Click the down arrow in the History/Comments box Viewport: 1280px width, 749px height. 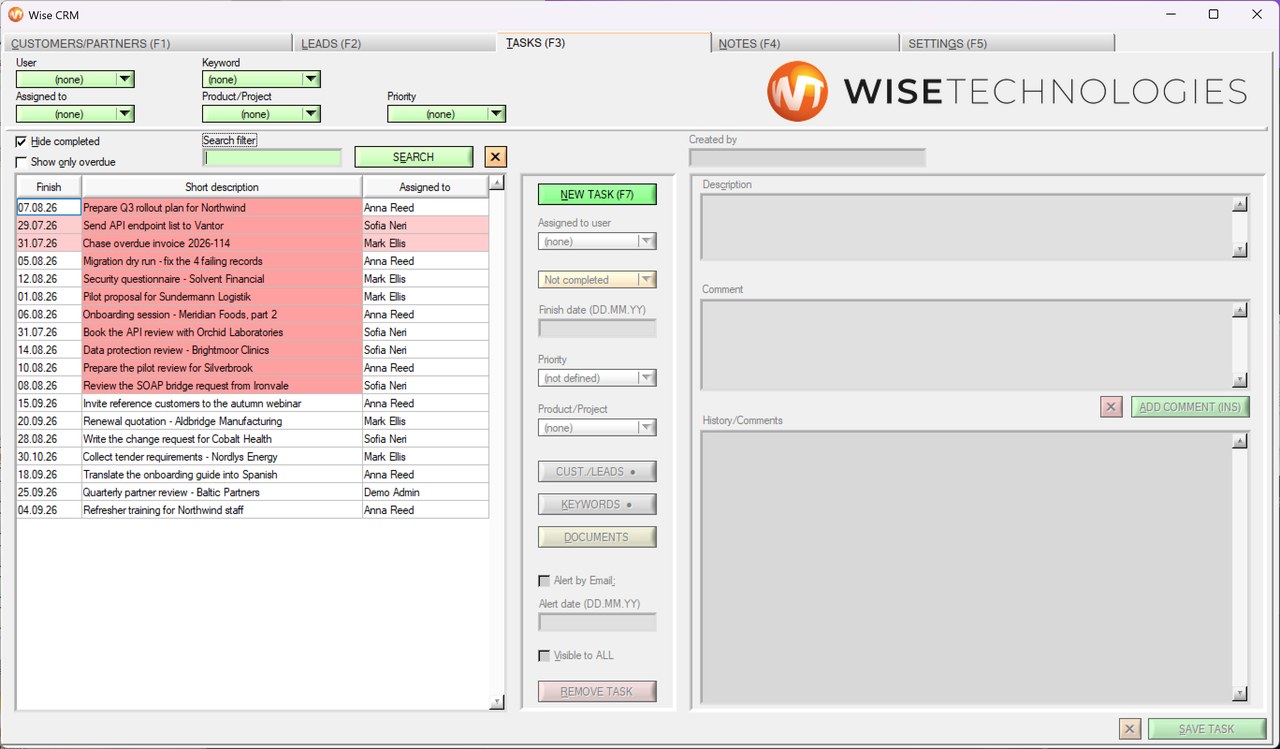tap(1240, 694)
